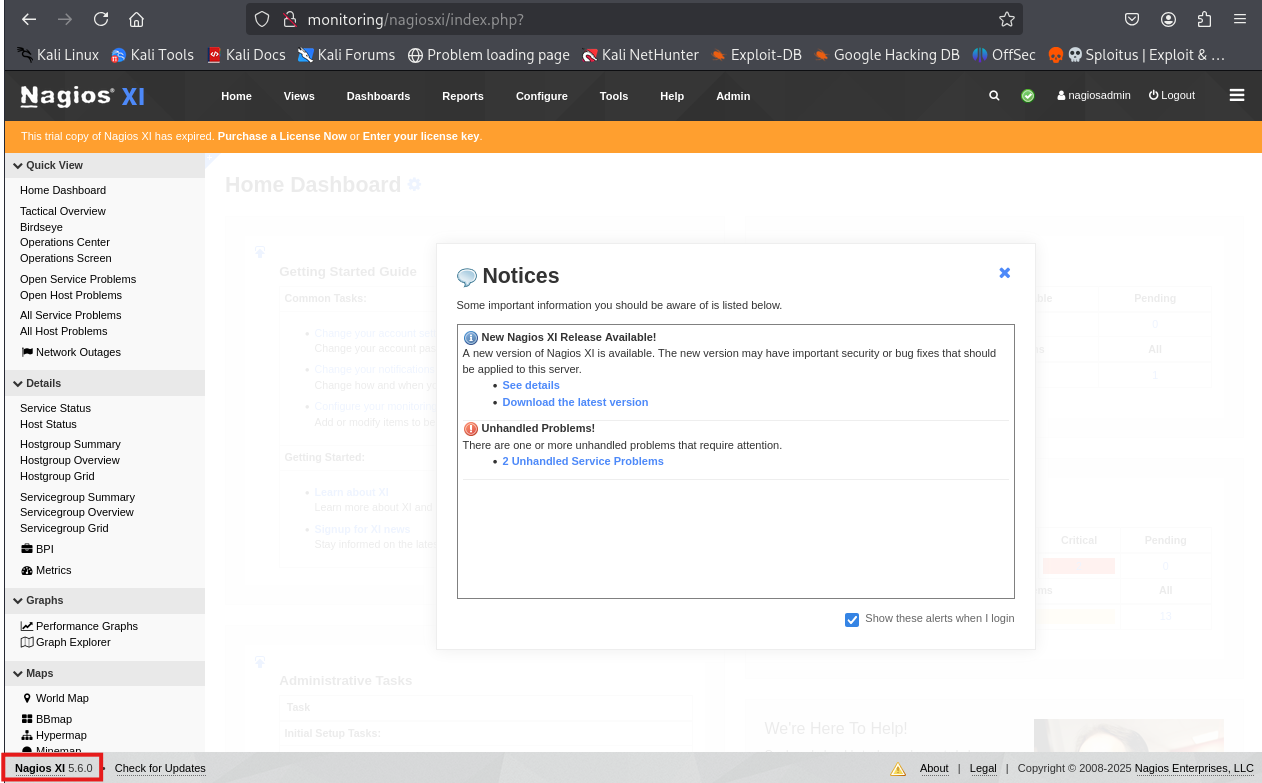Image resolution: width=1262 pixels, height=783 pixels.
Task: Click the Home Dashboard gear icon
Action: pos(414,185)
